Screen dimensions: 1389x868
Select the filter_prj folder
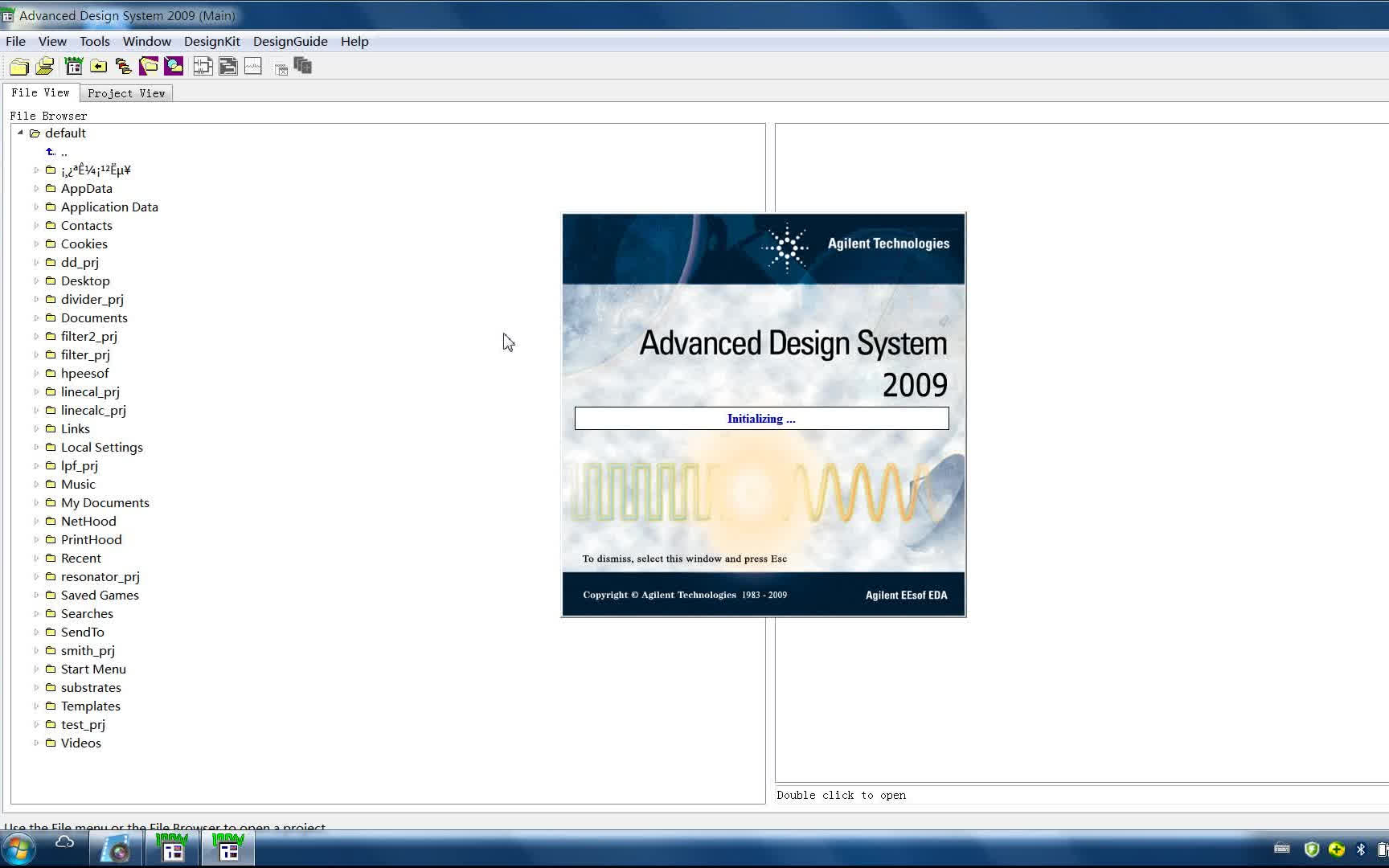(85, 354)
